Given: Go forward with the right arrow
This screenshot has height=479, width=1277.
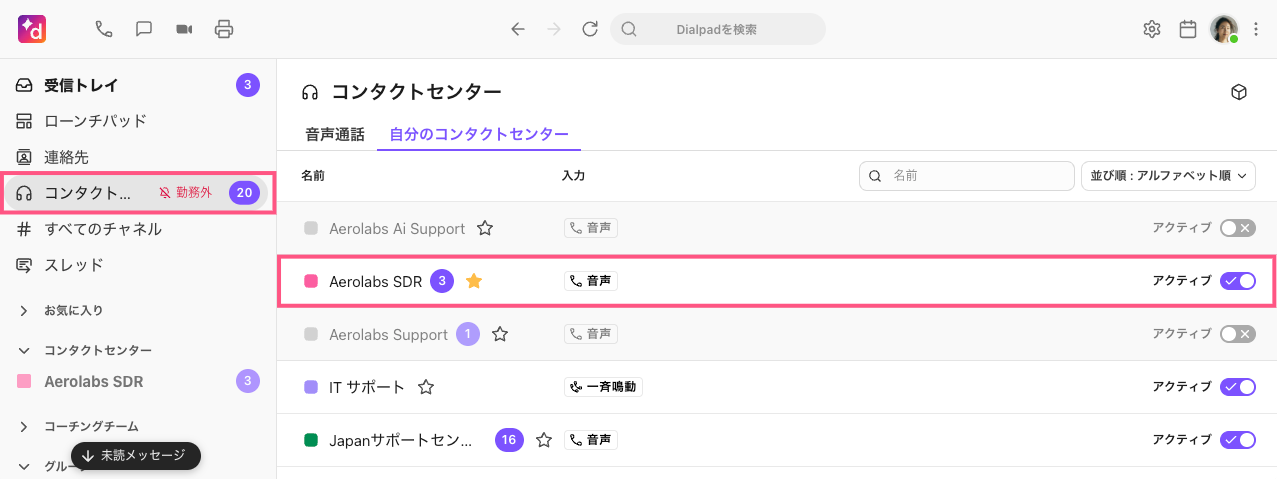Looking at the screenshot, I should click(554, 29).
